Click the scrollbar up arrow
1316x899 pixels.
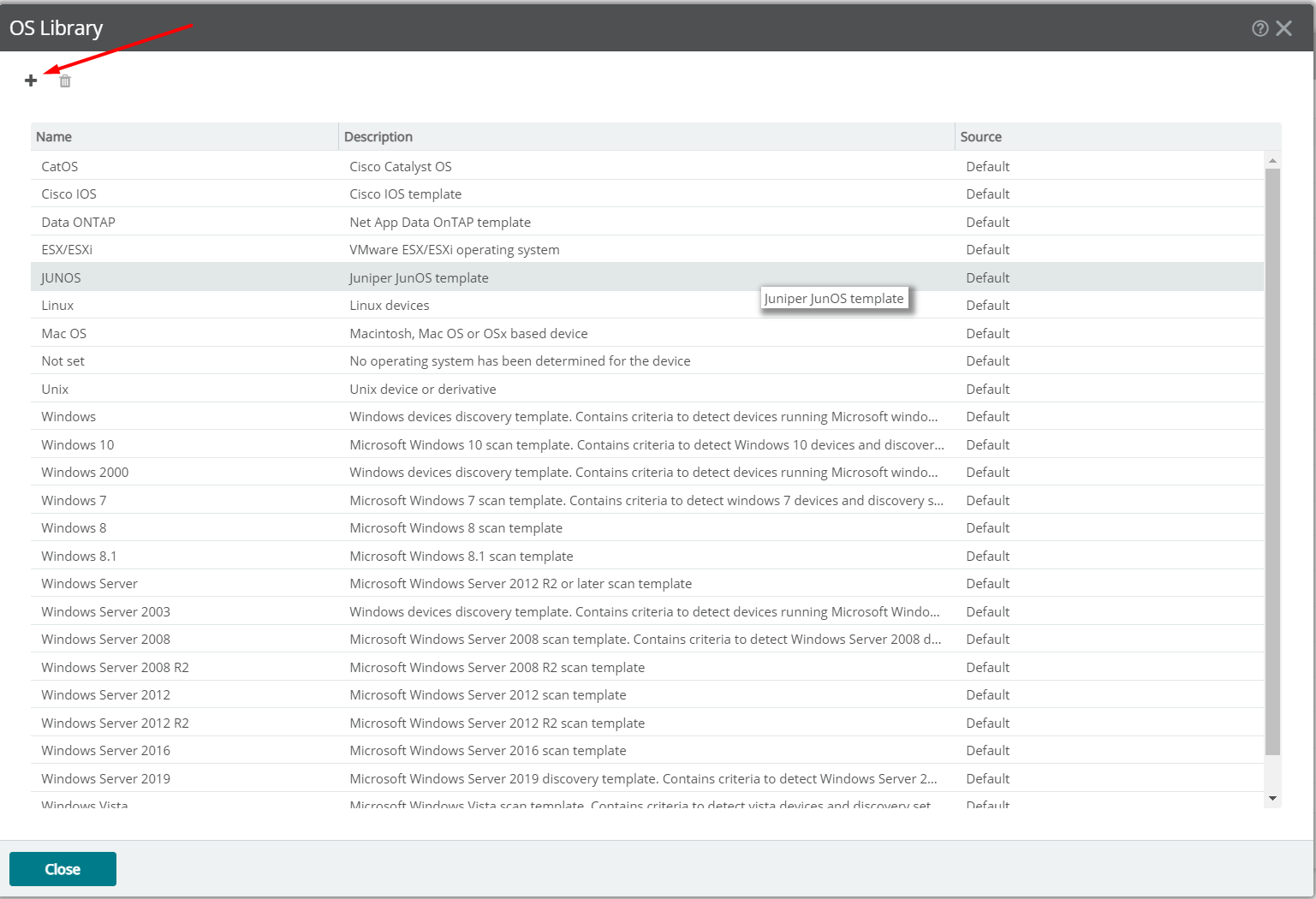[1272, 160]
